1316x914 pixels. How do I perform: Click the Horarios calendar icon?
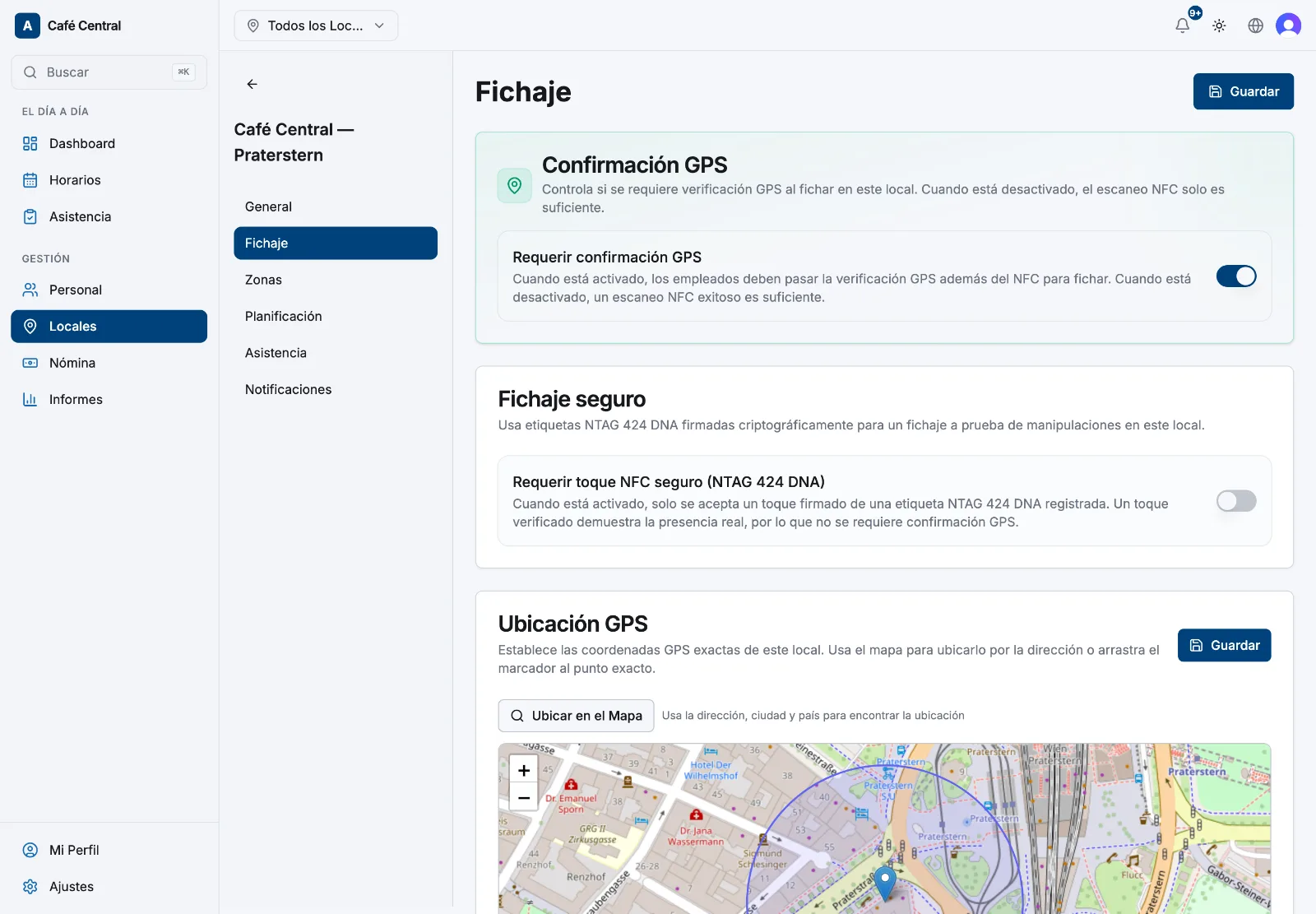(30, 180)
